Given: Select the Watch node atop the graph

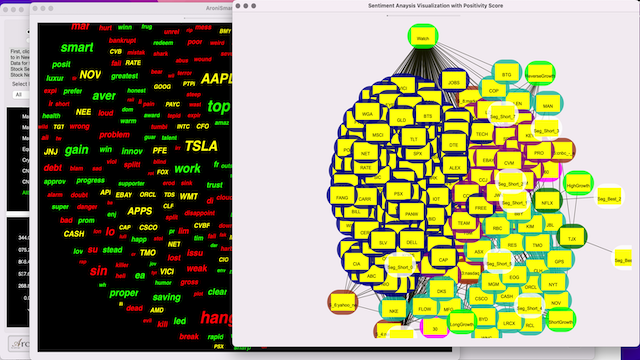Looking at the screenshot, I should (x=423, y=36).
